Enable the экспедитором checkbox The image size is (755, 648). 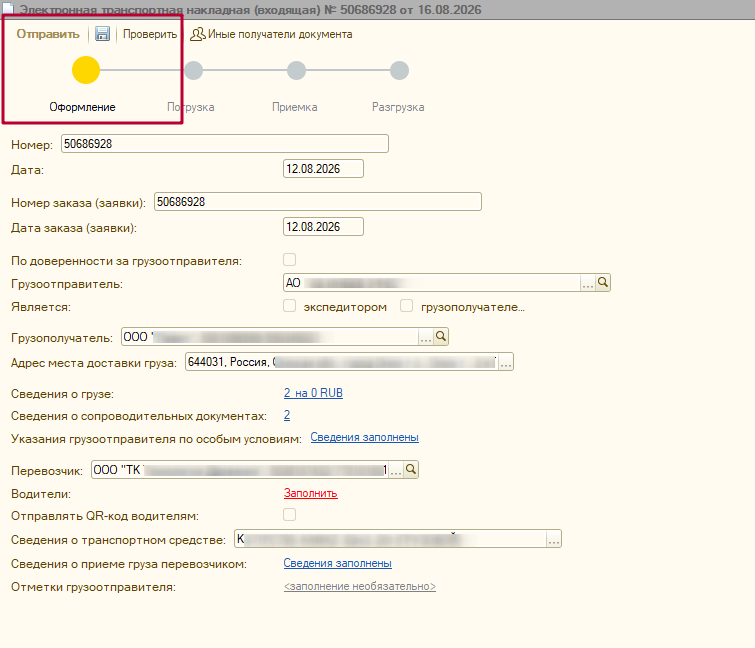[x=289, y=306]
